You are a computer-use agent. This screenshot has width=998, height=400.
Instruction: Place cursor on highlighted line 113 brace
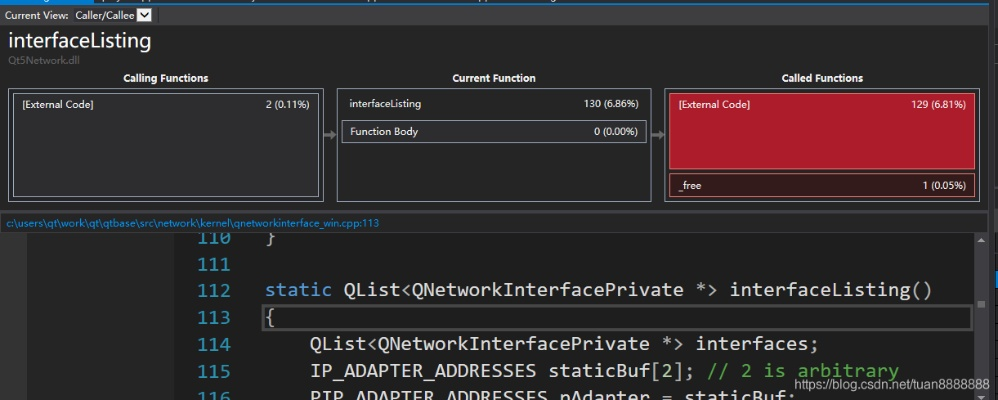tap(270, 317)
